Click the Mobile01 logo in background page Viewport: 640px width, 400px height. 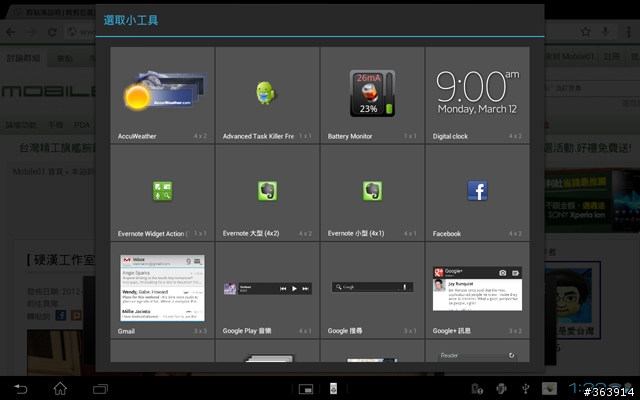coord(48,91)
